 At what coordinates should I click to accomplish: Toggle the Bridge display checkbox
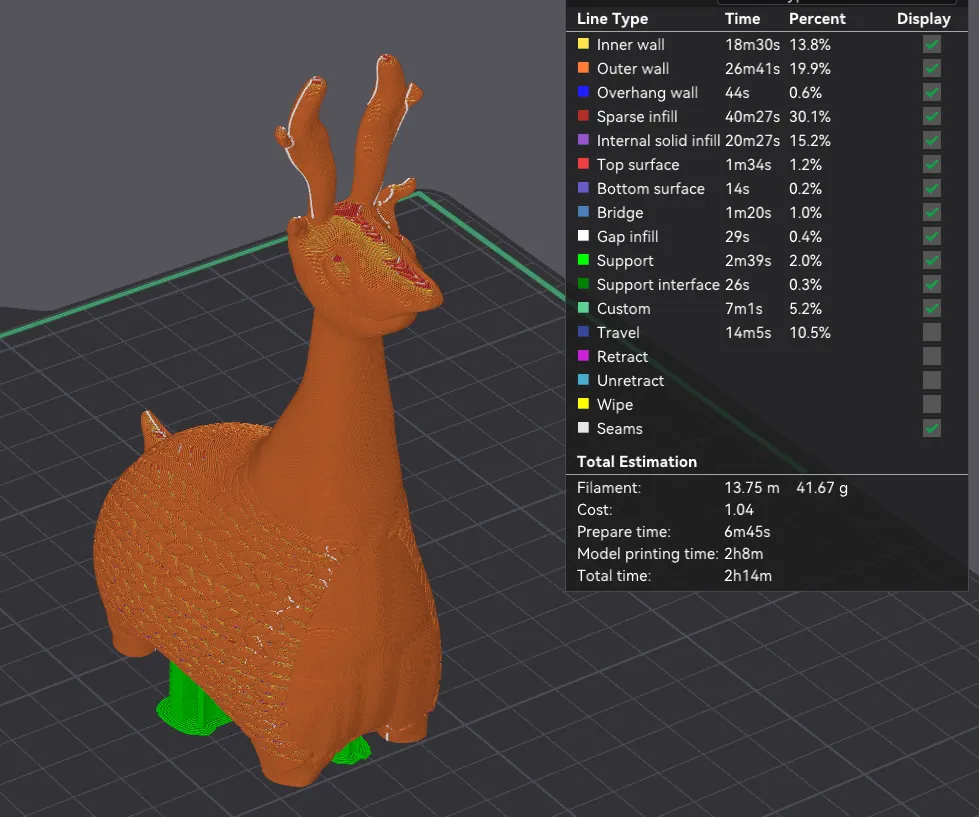coord(932,212)
